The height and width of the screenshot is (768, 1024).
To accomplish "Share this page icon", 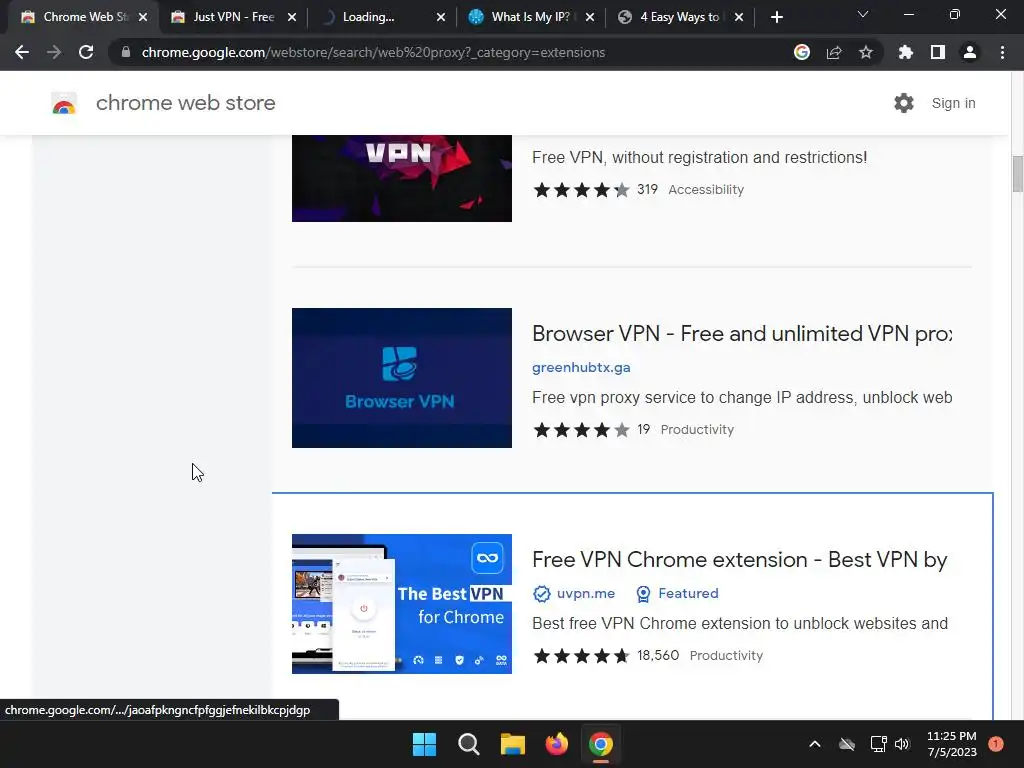I will 834,52.
